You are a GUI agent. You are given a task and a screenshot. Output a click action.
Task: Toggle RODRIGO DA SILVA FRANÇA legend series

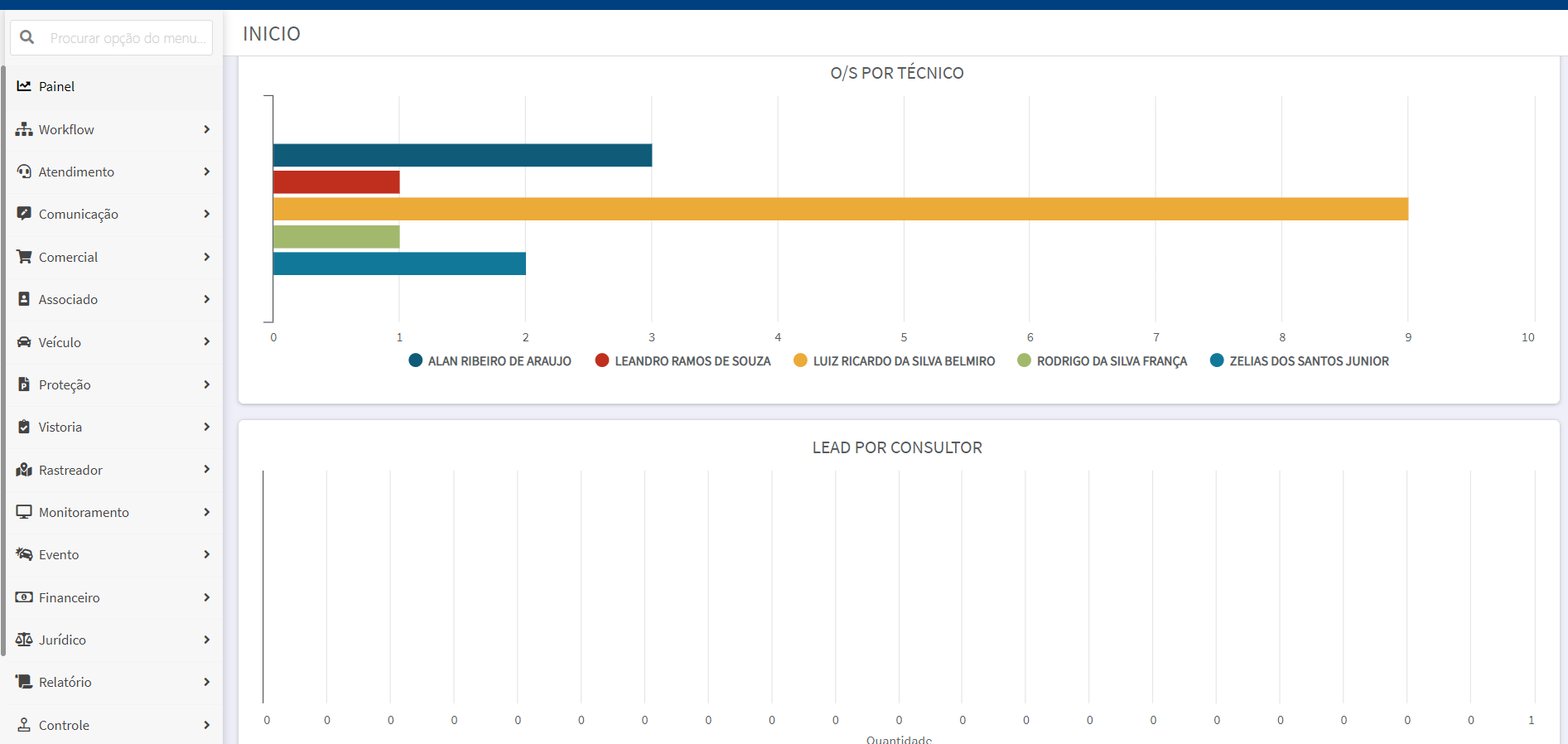click(1102, 360)
